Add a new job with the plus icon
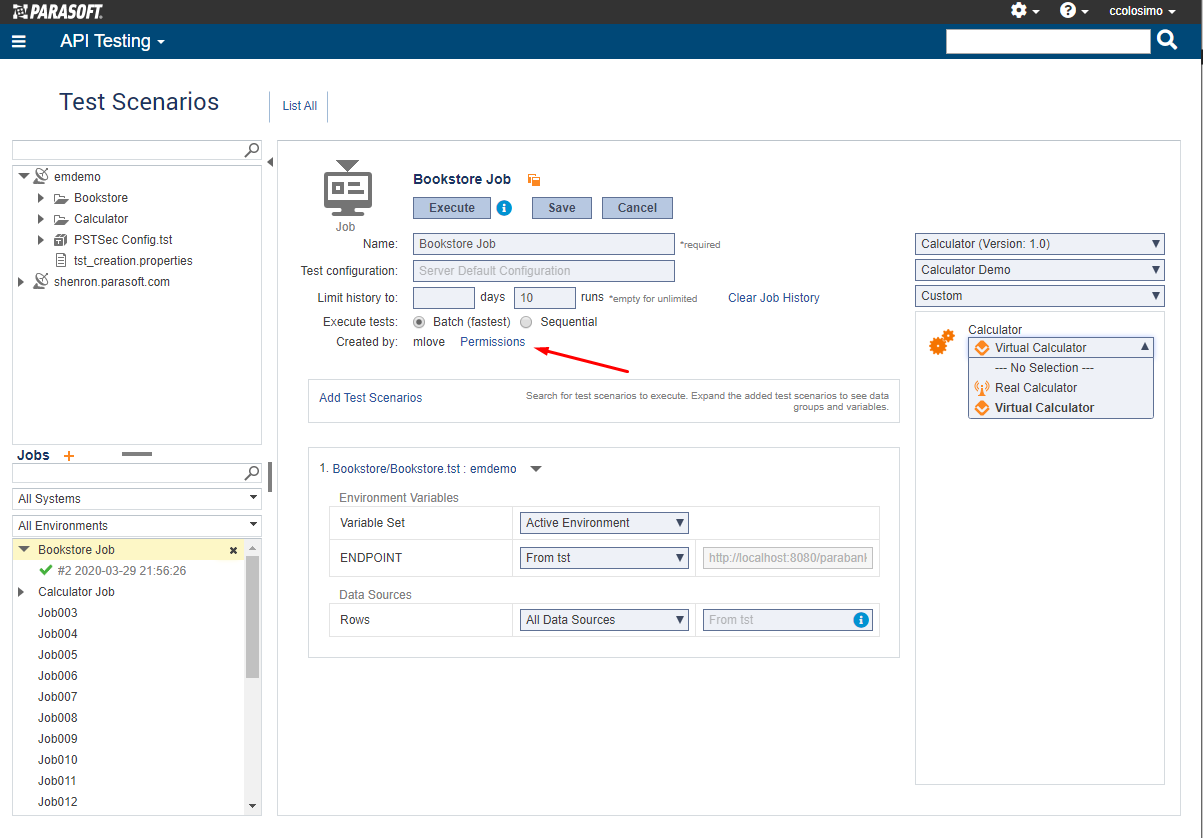Image resolution: width=1203 pixels, height=838 pixels. [x=69, y=456]
